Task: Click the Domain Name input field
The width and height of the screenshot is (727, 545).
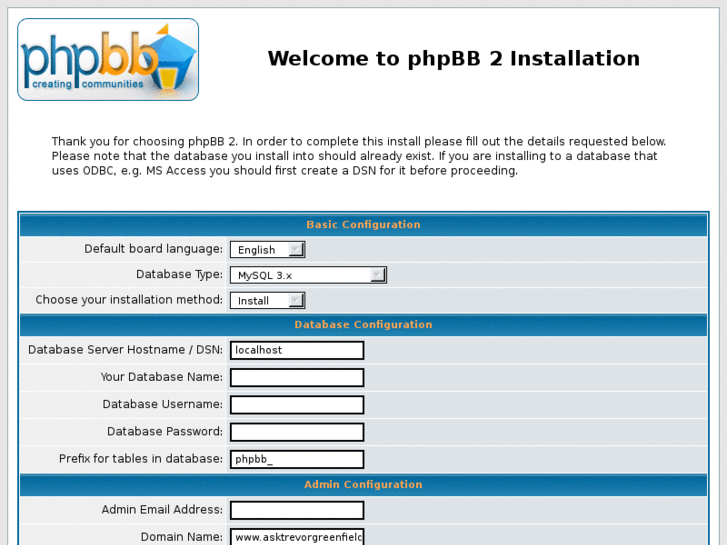Action: (x=297, y=537)
